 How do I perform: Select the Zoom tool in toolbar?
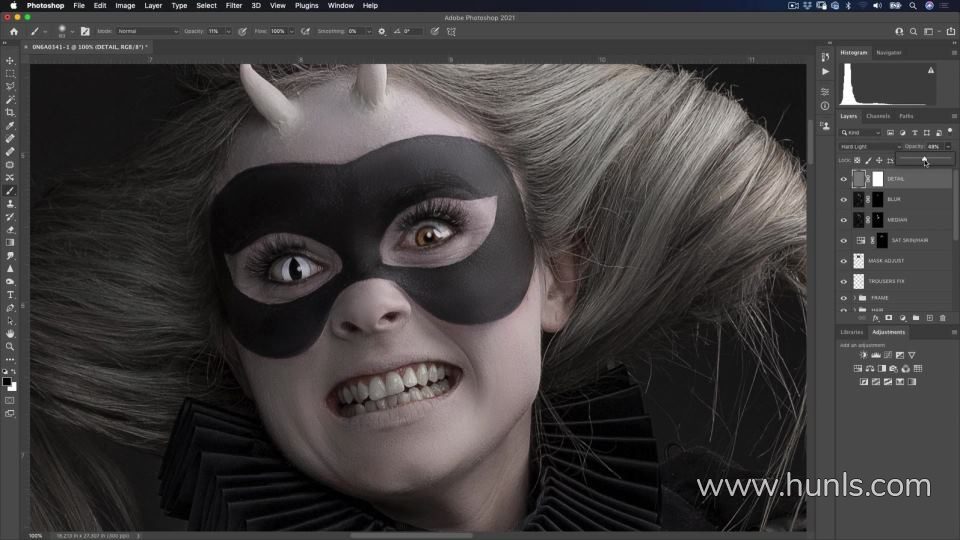pyautogui.click(x=10, y=347)
